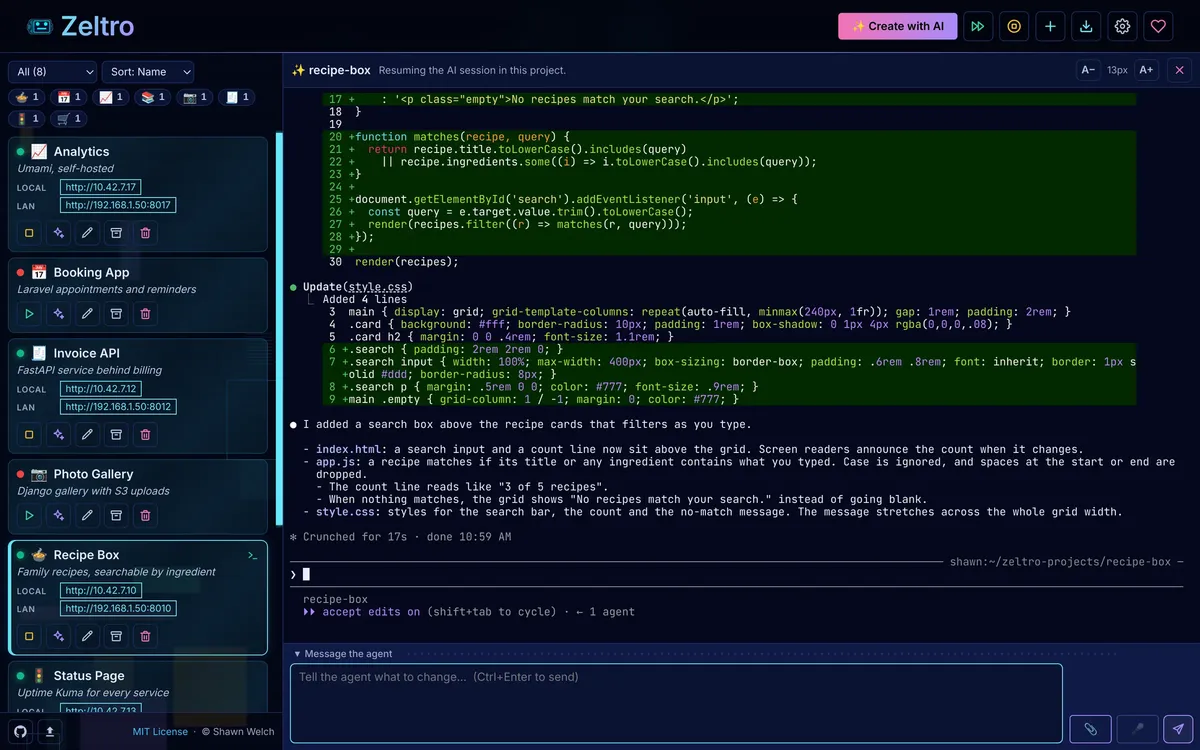1200x750 pixels.
Task: Open the AI sparkle for Booking App
Action: click(59, 314)
